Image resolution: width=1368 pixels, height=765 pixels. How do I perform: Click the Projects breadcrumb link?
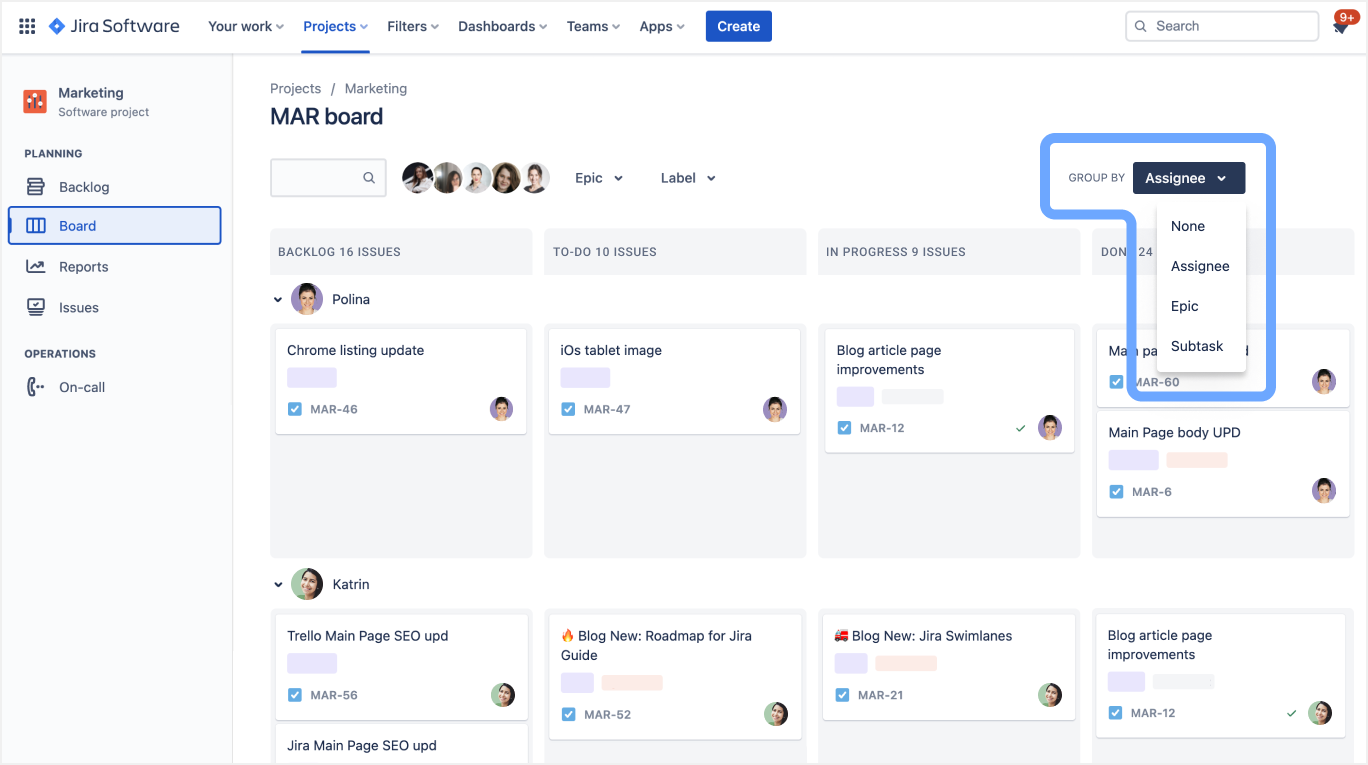tap(295, 88)
